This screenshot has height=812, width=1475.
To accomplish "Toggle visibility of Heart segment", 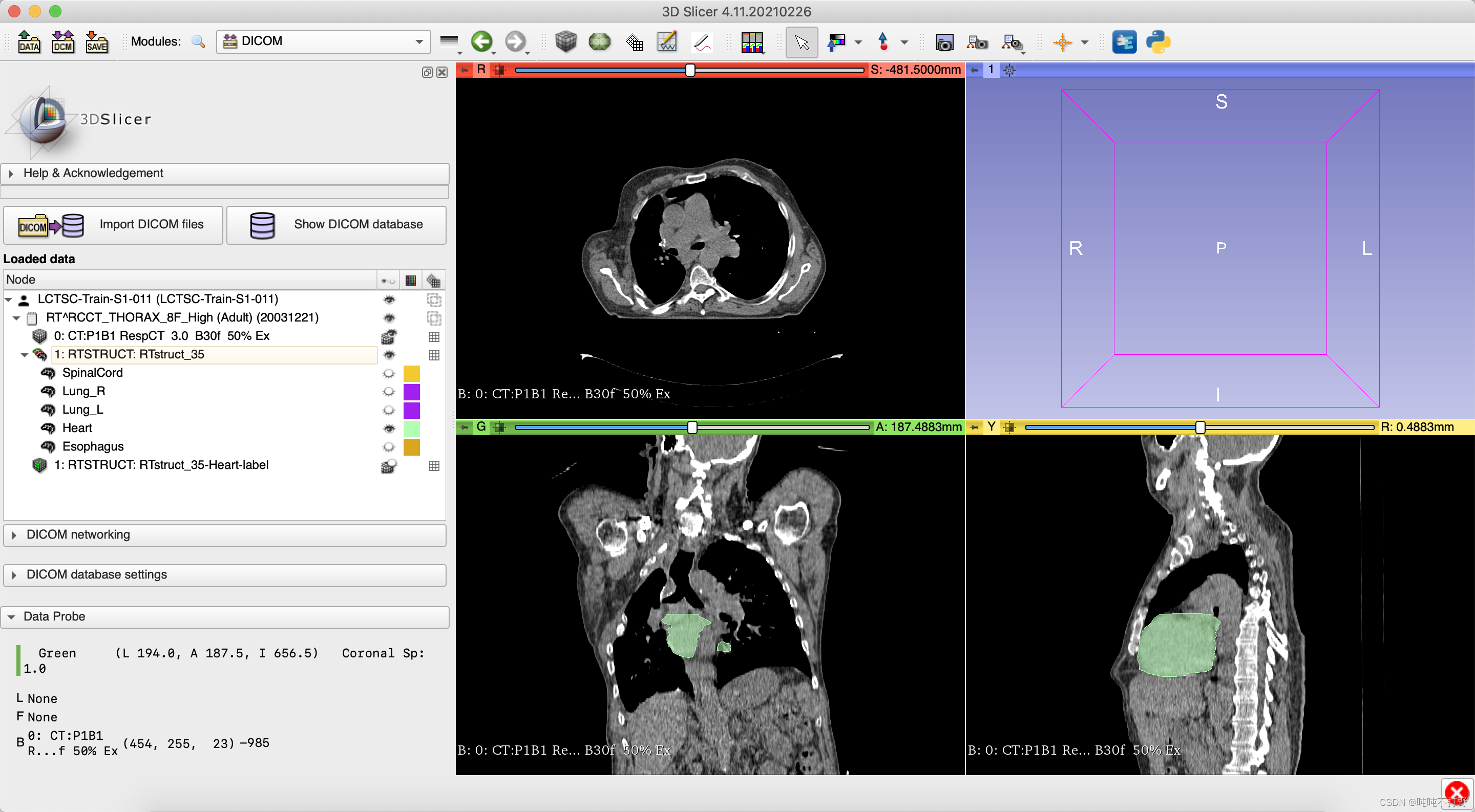I will coord(389,428).
